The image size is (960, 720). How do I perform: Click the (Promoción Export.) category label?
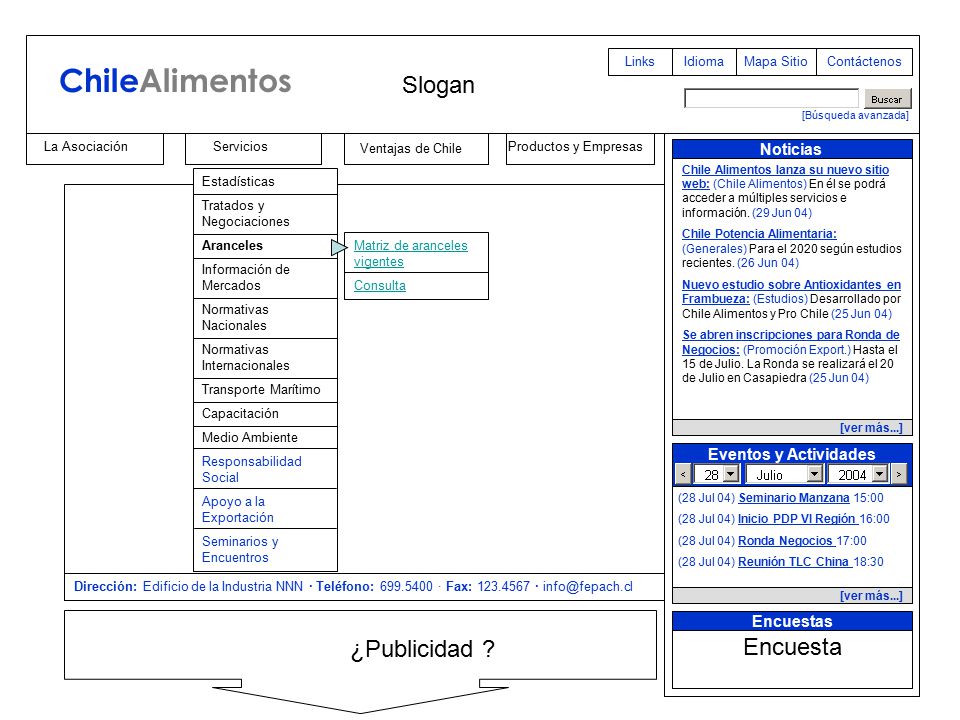[x=797, y=350]
